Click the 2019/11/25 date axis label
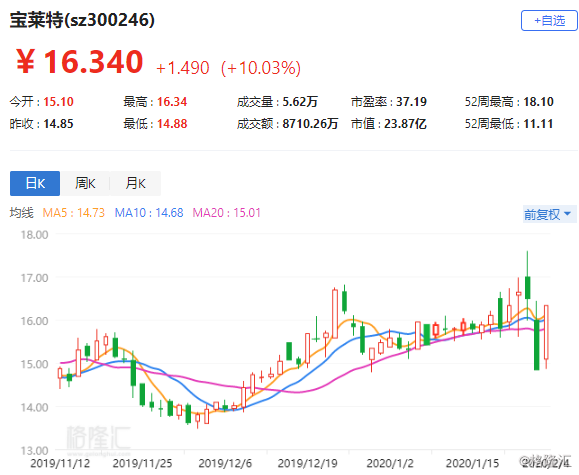This screenshot has height=475, width=579. (x=143, y=464)
